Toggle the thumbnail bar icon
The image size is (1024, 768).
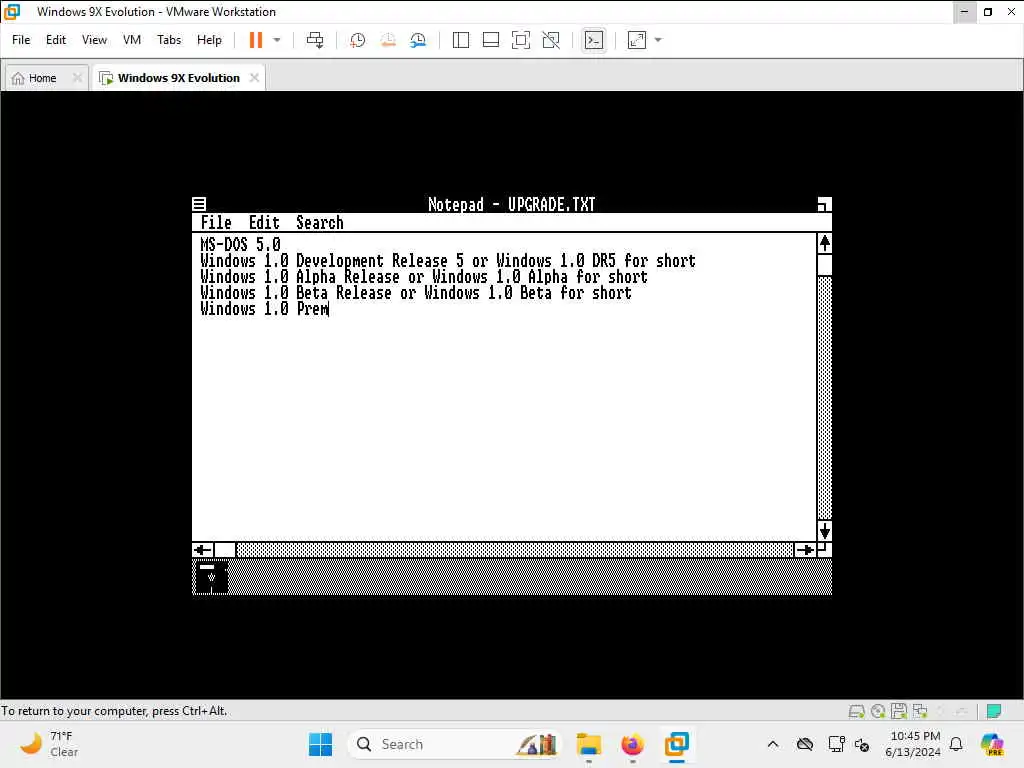pyautogui.click(x=490, y=40)
